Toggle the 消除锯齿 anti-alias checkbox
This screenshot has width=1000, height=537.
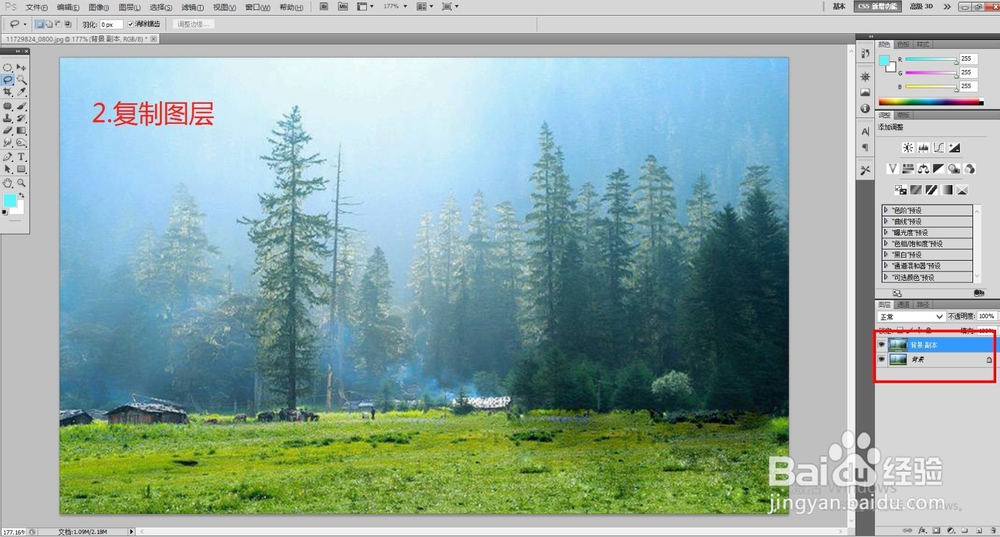coord(131,24)
